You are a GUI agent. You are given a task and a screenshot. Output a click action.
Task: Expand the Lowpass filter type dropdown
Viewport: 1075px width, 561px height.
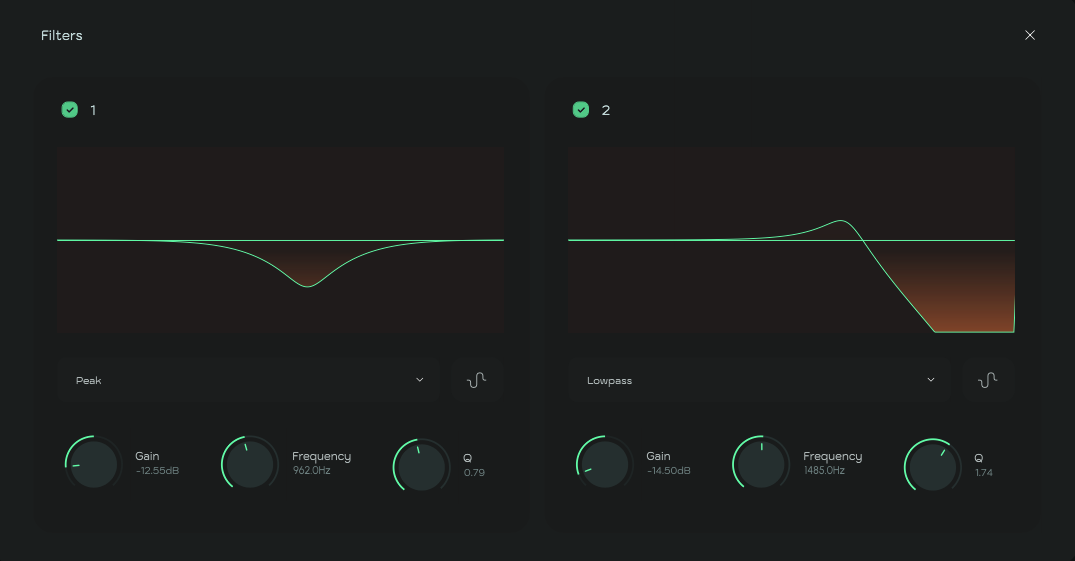(759, 380)
